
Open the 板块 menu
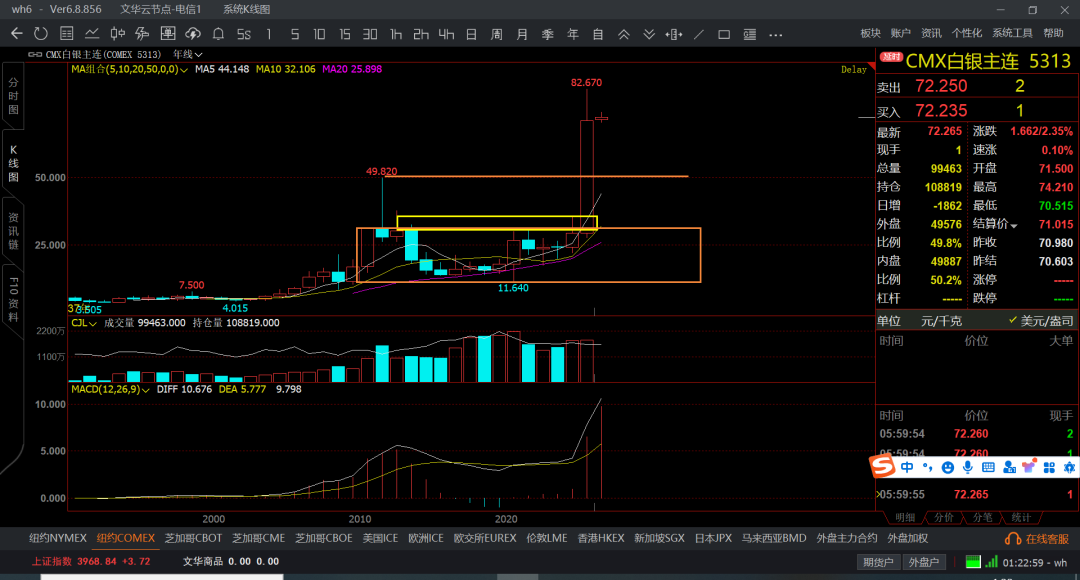871,33
